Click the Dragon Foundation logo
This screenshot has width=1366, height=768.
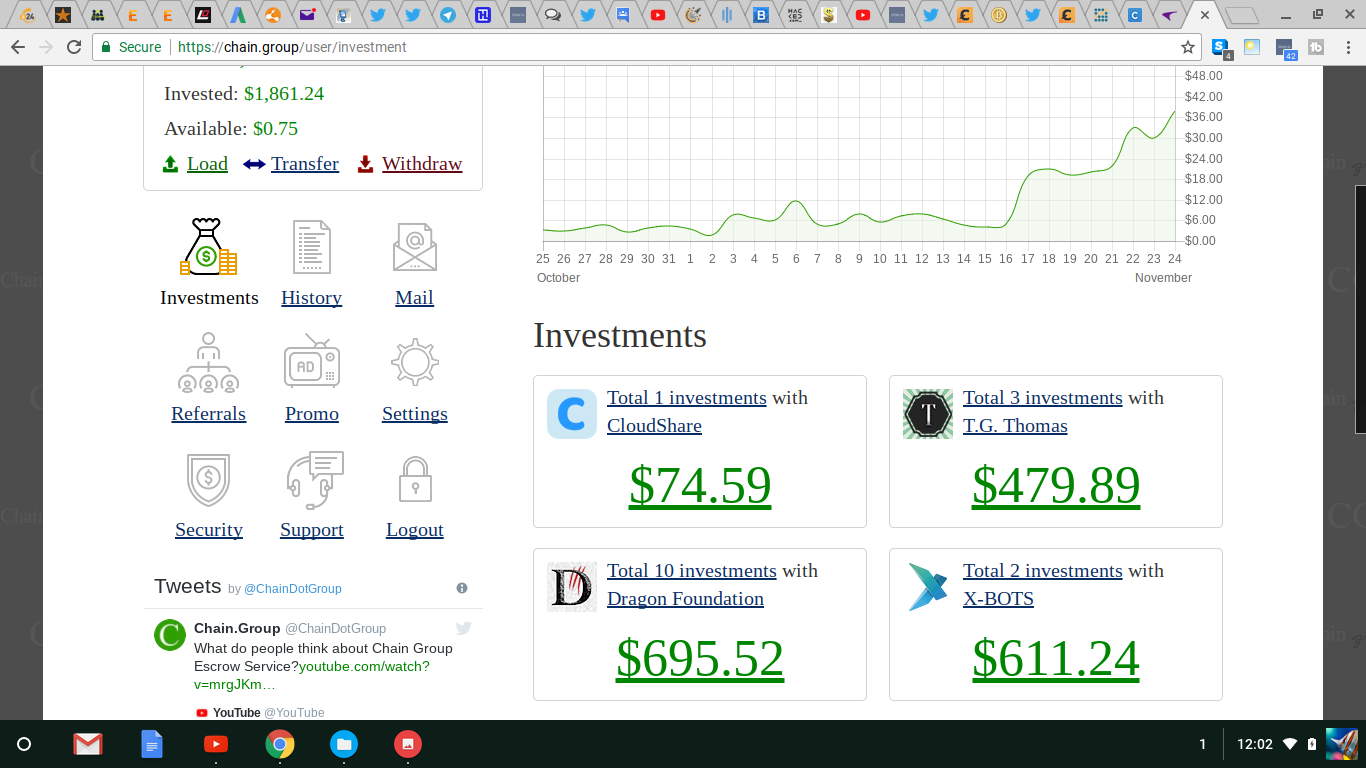pos(572,587)
